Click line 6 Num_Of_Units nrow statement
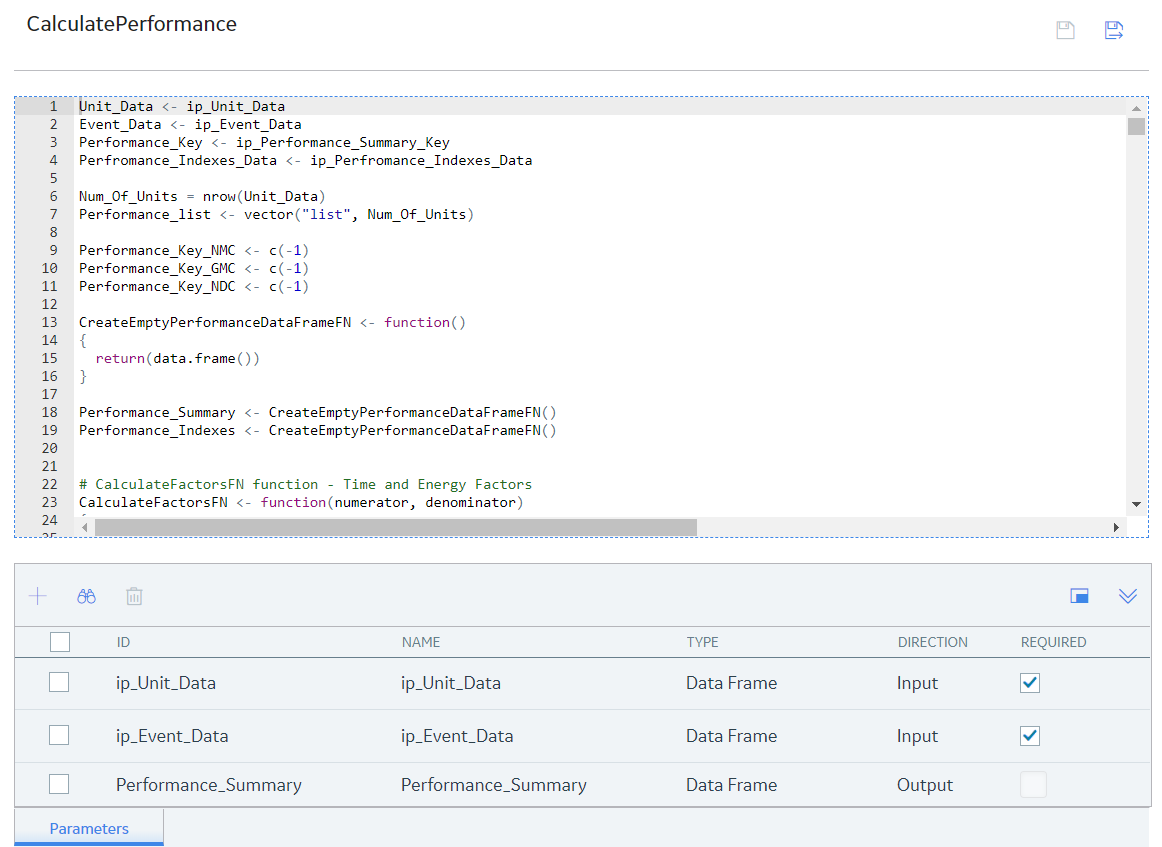 tap(202, 196)
